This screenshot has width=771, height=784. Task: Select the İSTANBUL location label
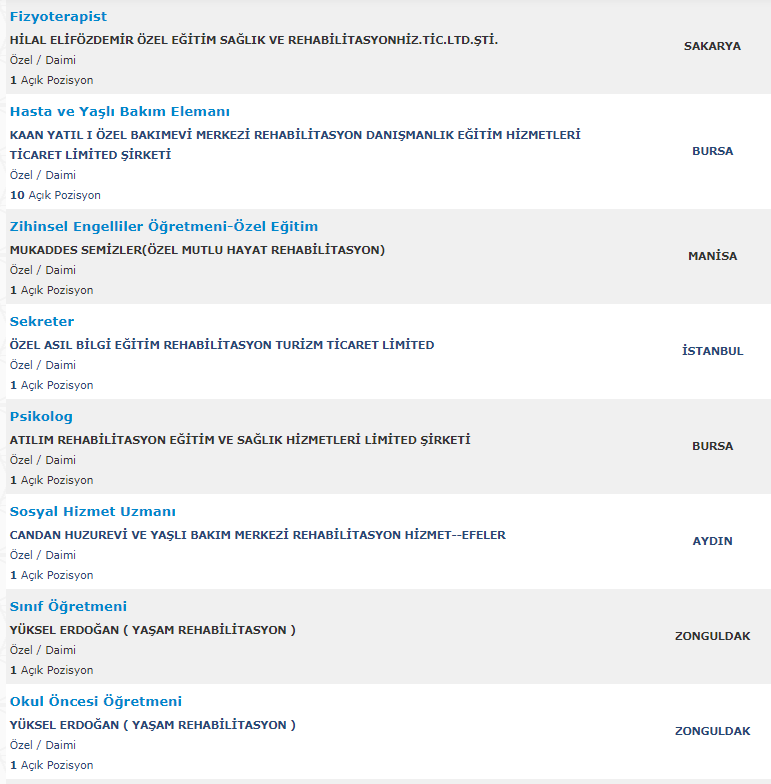tap(712, 351)
